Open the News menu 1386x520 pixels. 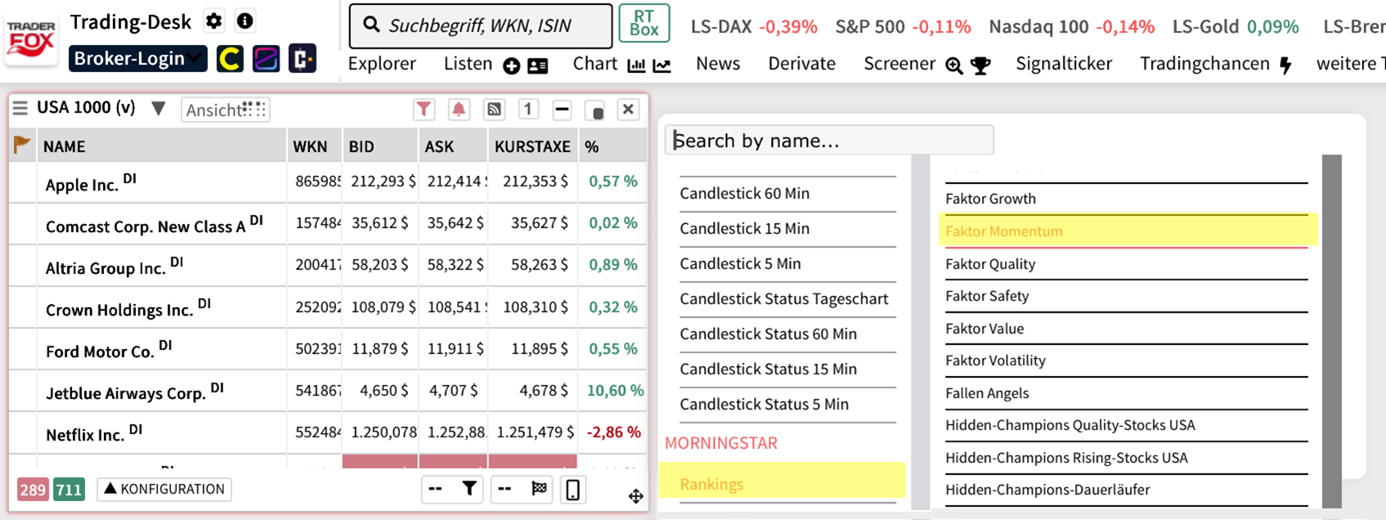tap(718, 64)
